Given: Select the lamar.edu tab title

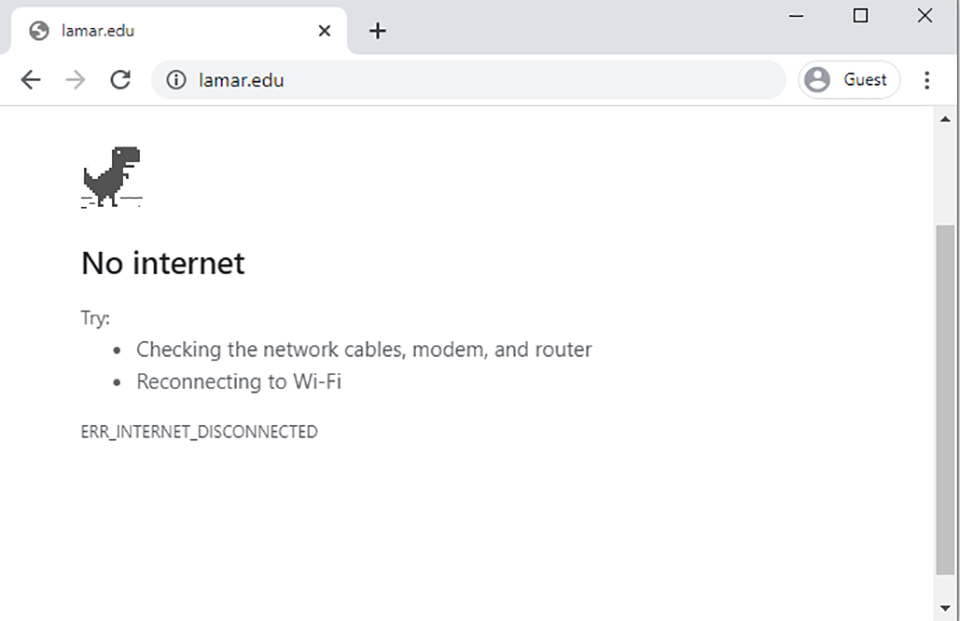Looking at the screenshot, I should pyautogui.click(x=98, y=31).
